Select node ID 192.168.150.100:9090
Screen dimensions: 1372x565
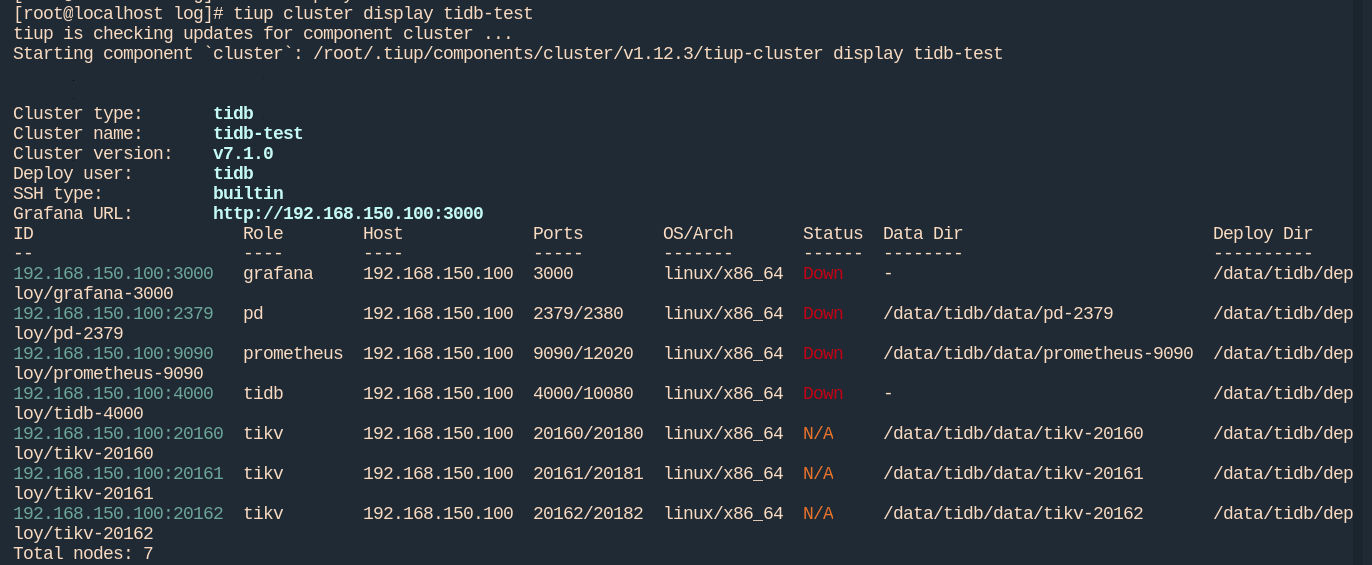(x=113, y=353)
